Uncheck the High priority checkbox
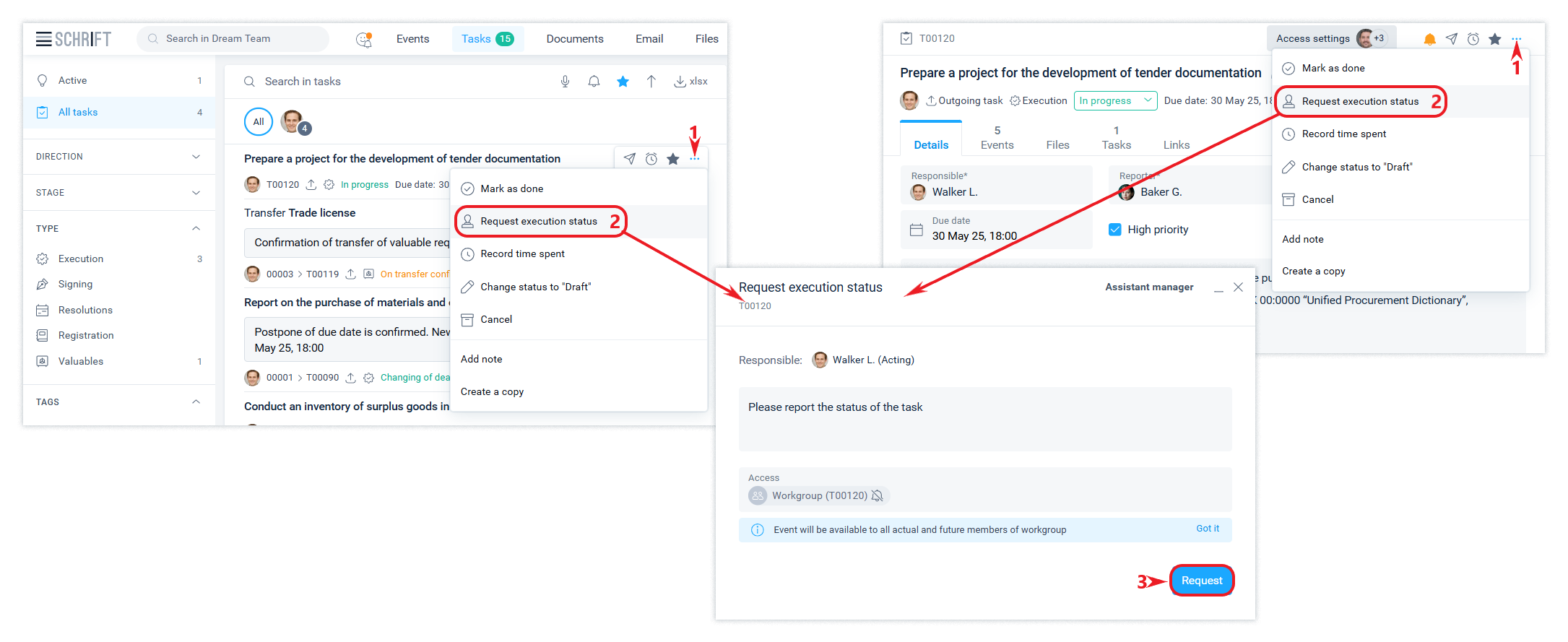 pos(1115,230)
